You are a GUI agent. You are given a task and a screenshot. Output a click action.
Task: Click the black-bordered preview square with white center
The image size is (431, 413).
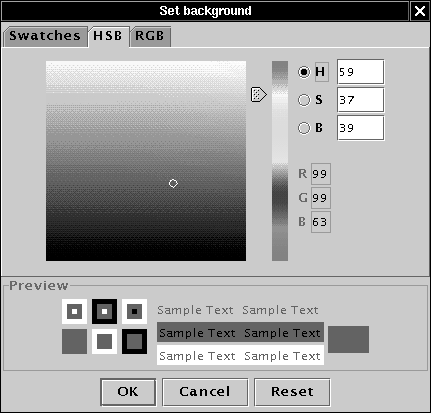[104, 311]
